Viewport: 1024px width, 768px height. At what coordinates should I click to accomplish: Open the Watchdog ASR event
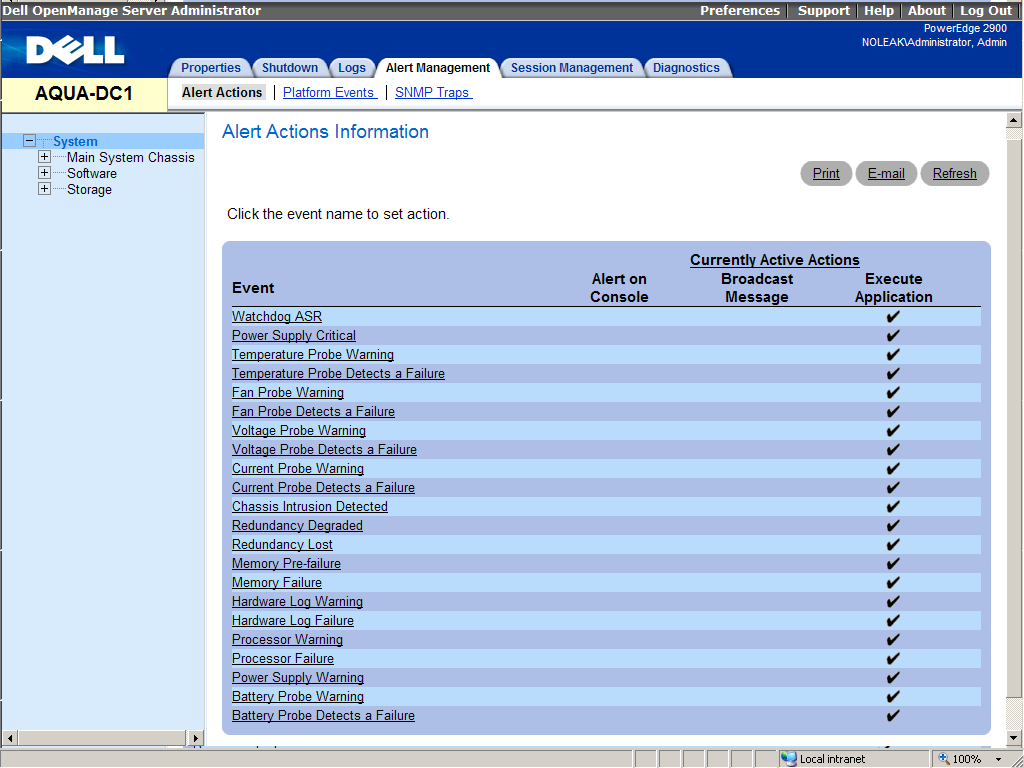point(277,317)
